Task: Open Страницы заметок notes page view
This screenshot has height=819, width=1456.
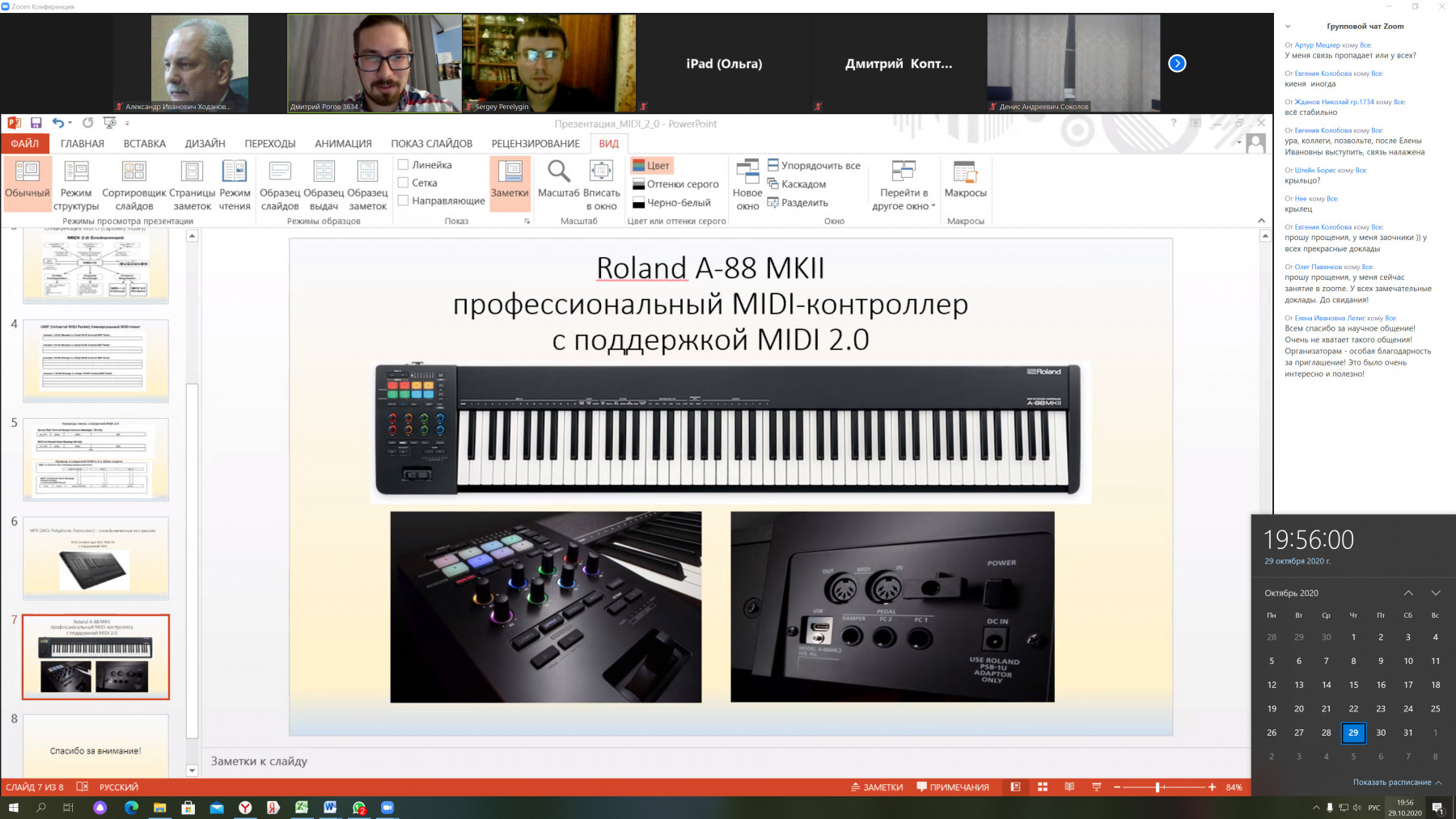Action: tap(193, 184)
